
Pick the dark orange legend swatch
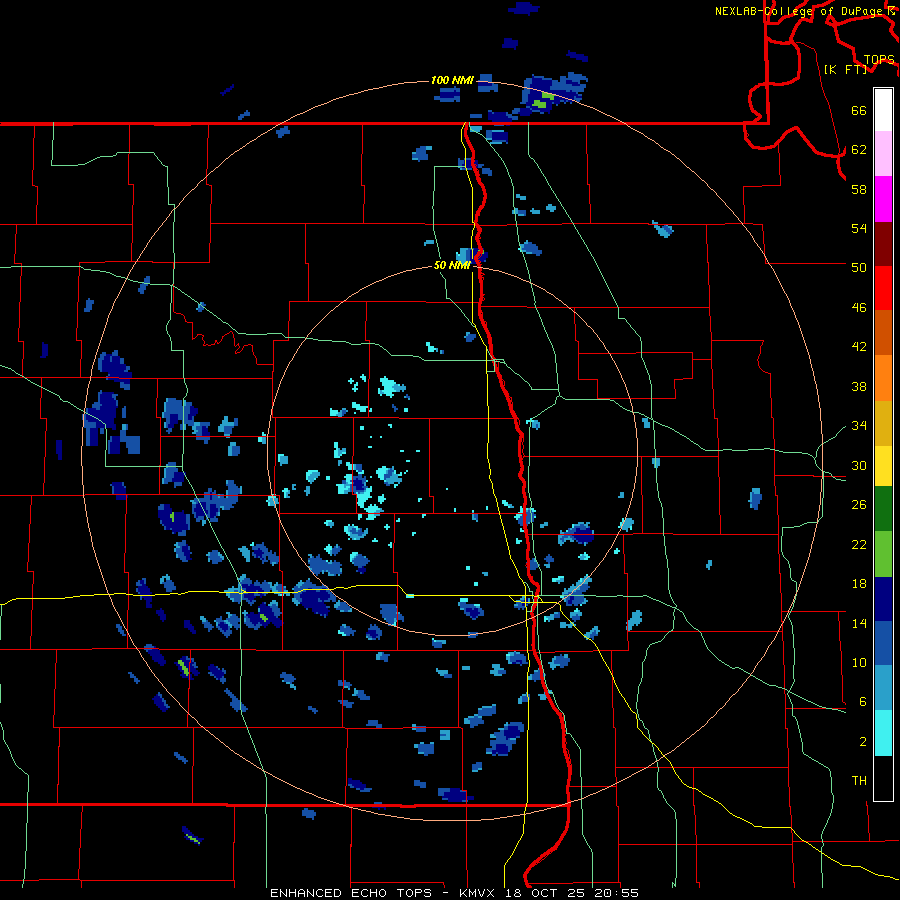pos(883,333)
